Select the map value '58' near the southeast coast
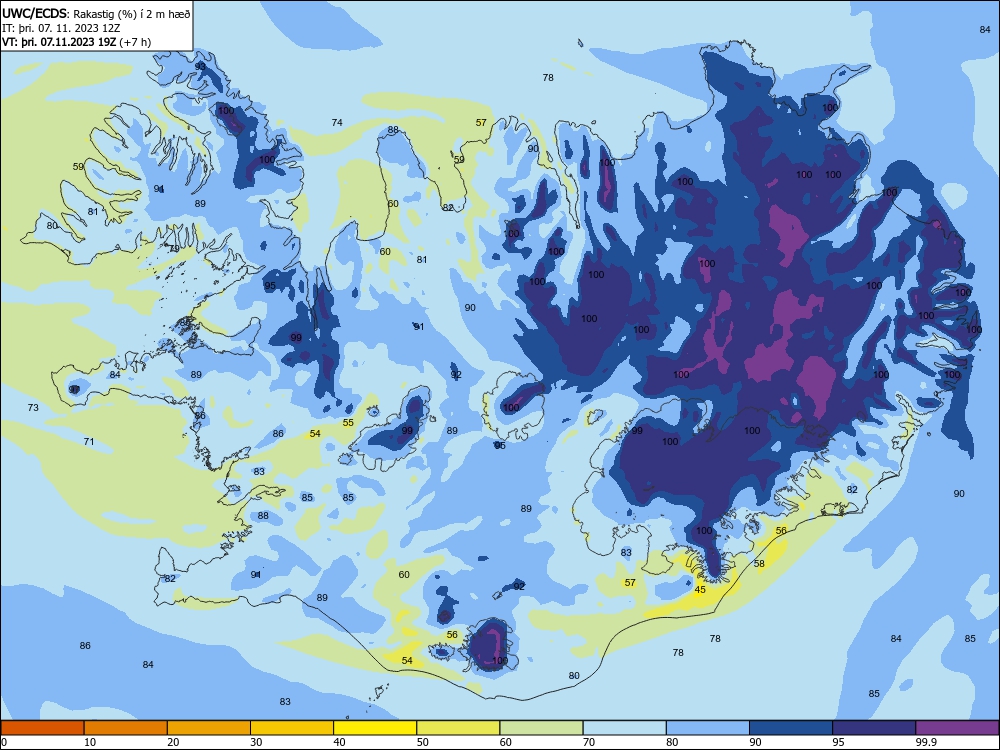Viewport: 1000px width, 750px height. pyautogui.click(x=759, y=563)
